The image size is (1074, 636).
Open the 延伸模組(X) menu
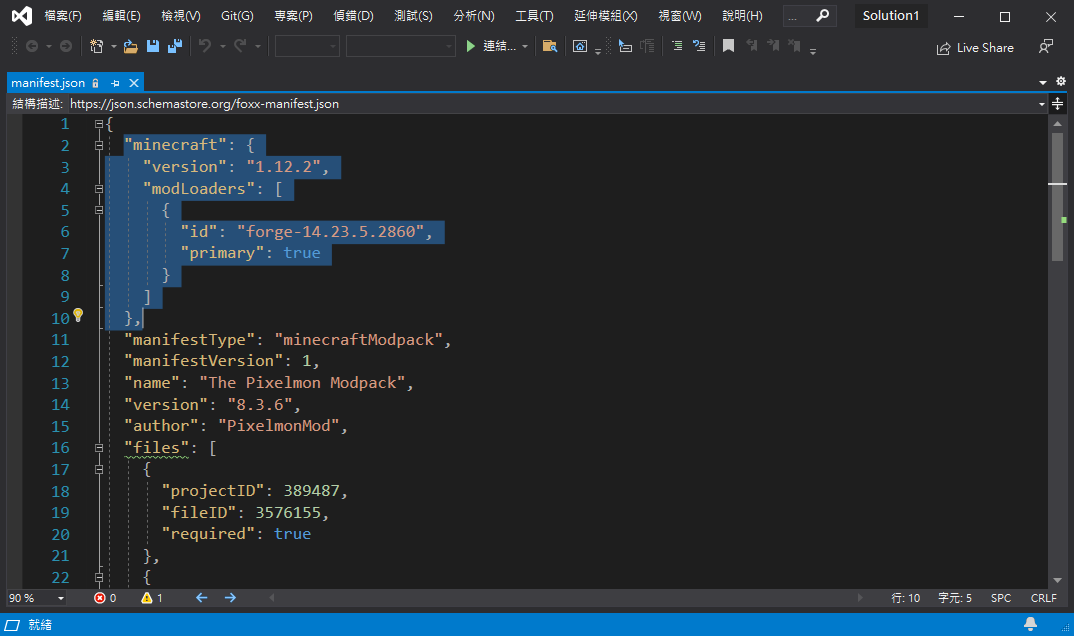tap(605, 16)
